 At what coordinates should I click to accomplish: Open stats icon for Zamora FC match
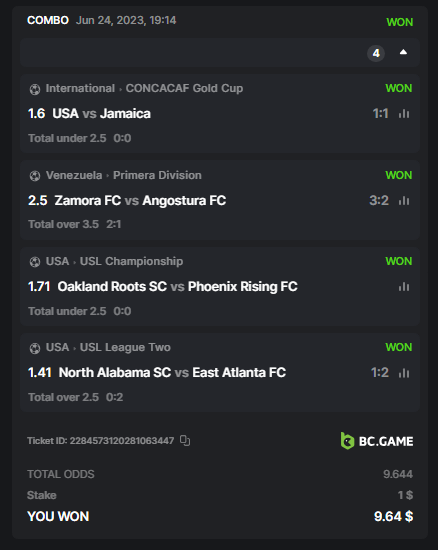pyautogui.click(x=404, y=200)
